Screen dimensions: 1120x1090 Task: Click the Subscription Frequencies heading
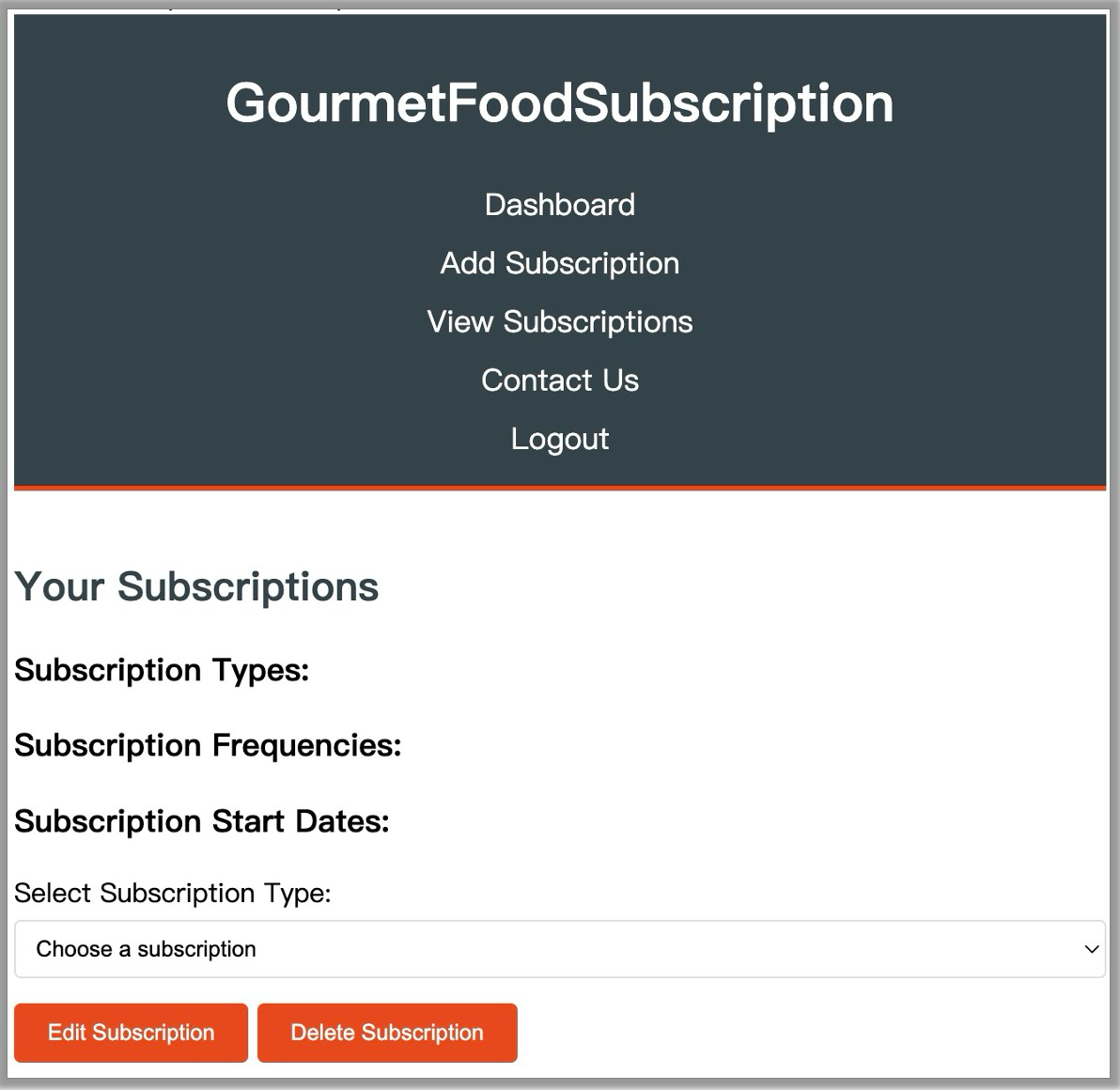click(208, 745)
